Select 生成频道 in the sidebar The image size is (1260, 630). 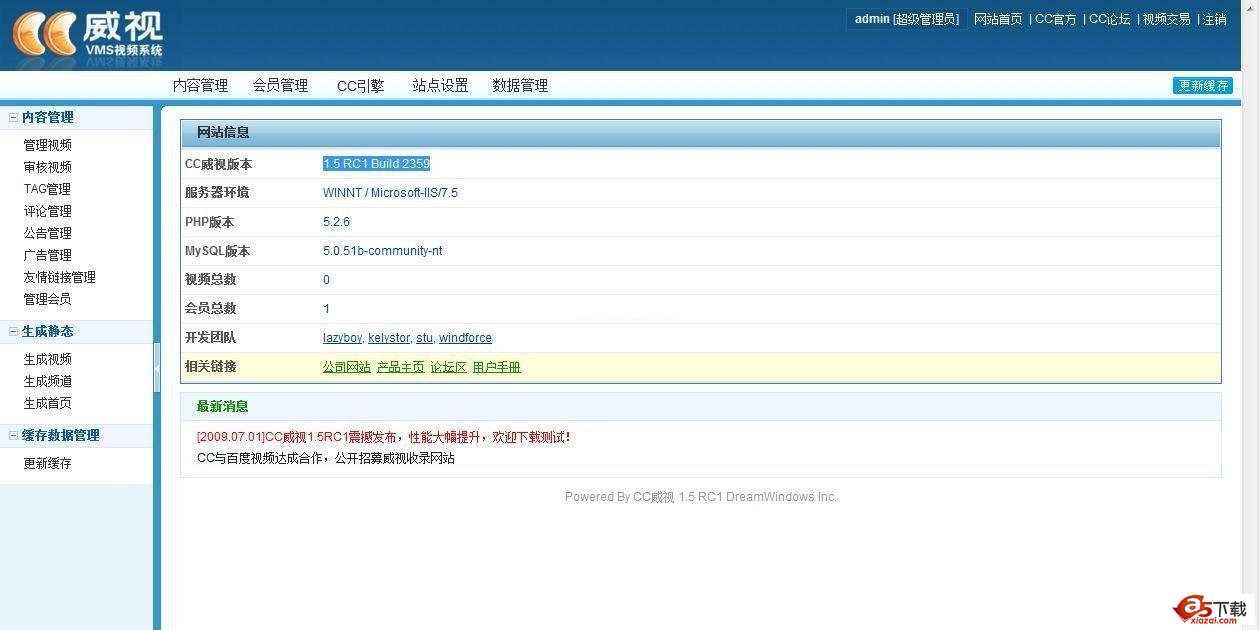tap(48, 381)
